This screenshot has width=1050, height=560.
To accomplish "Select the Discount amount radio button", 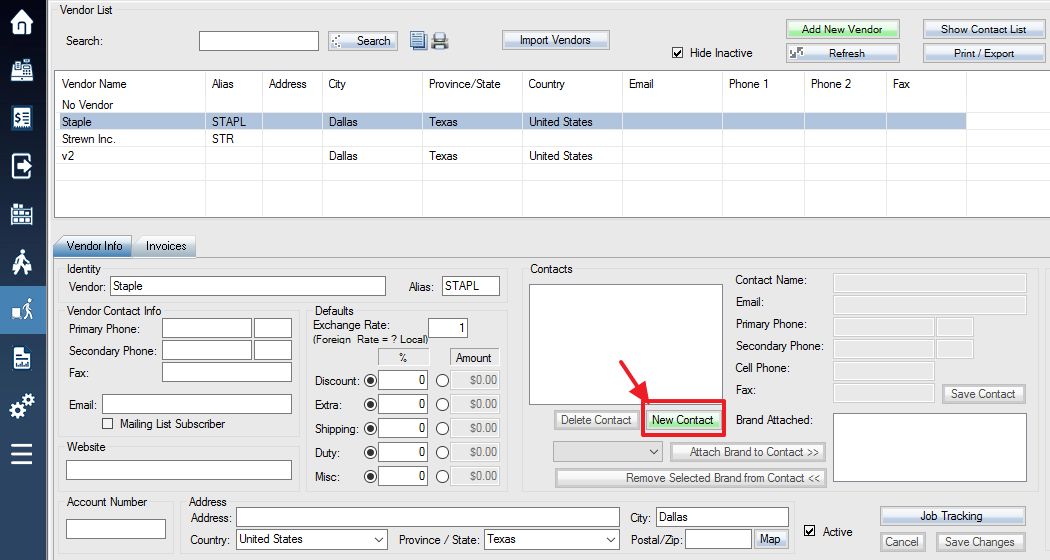I will 442,380.
